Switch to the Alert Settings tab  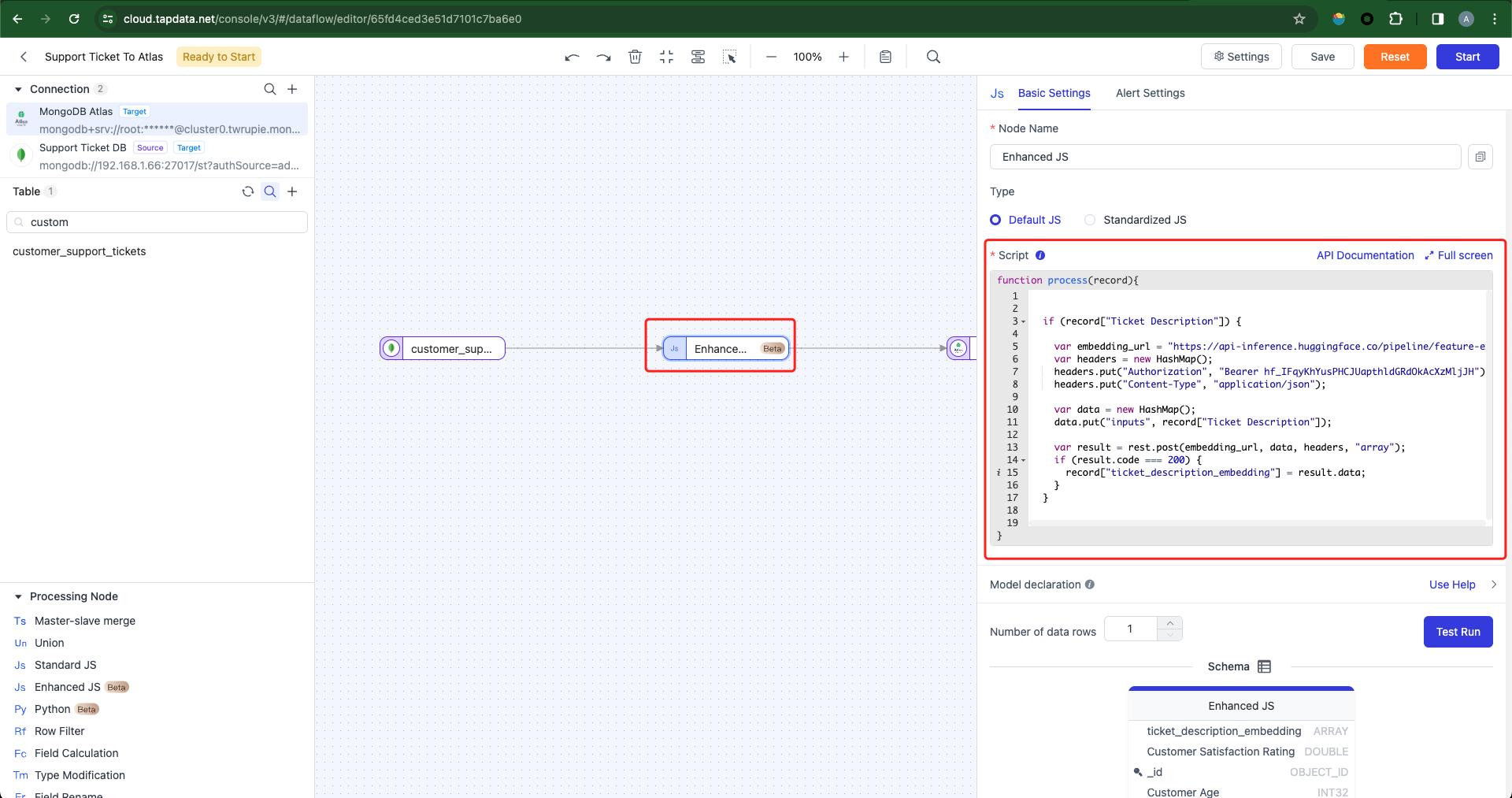pyautogui.click(x=1150, y=93)
